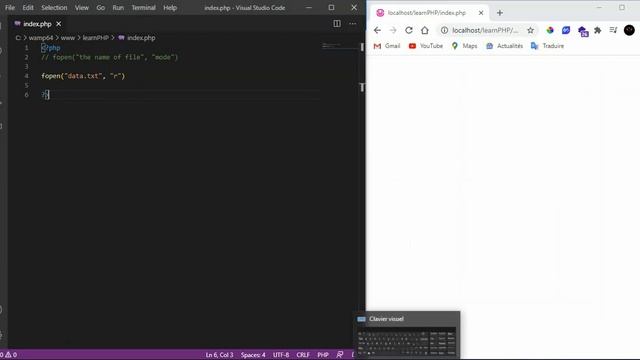The width and height of the screenshot is (640, 360).
Task: Open the Terminal menu
Action: pos(143,7)
